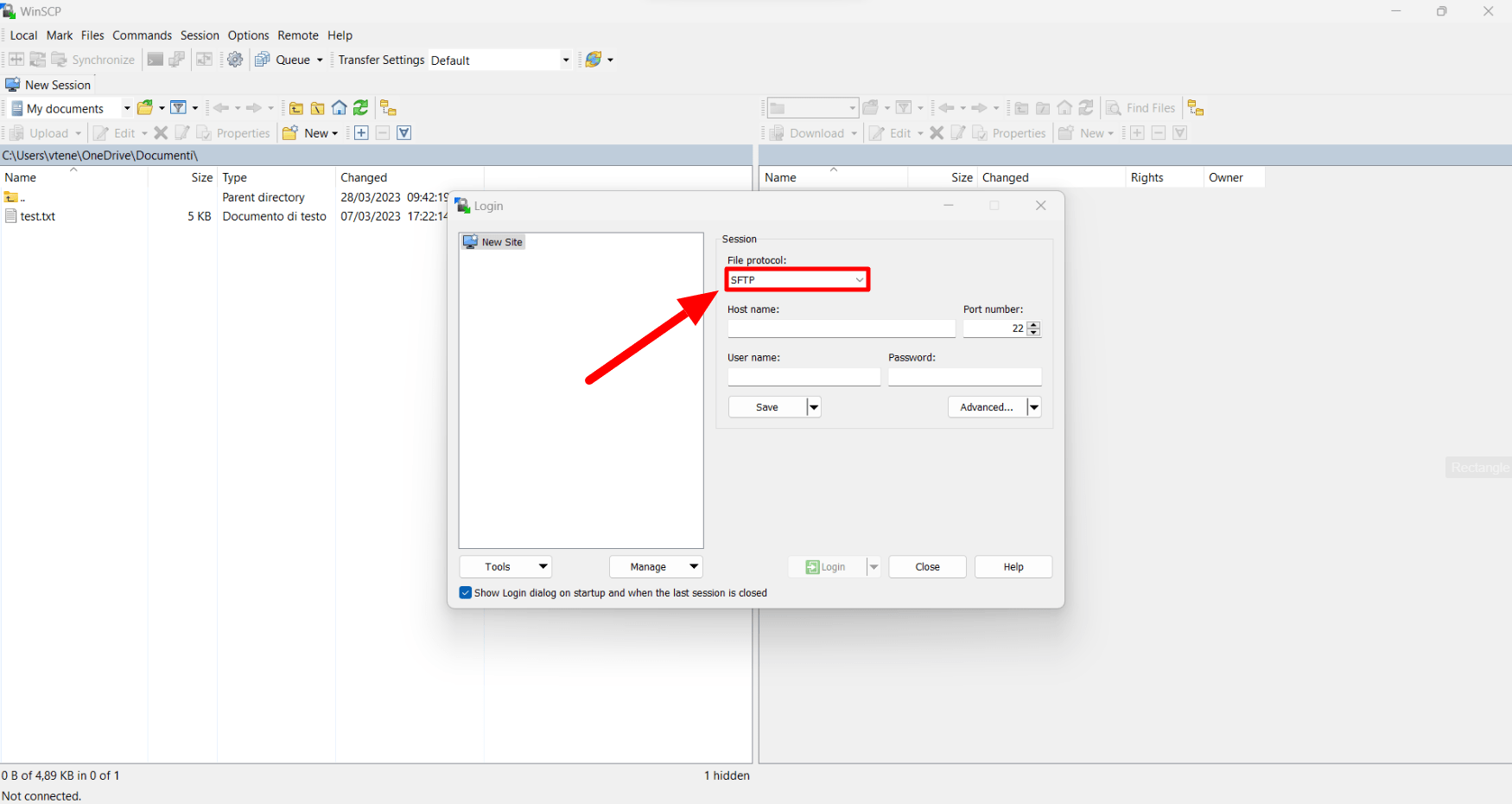Viewport: 1512px width, 804px height.
Task: Sort remote panel by Owner column
Action: coord(1235,177)
